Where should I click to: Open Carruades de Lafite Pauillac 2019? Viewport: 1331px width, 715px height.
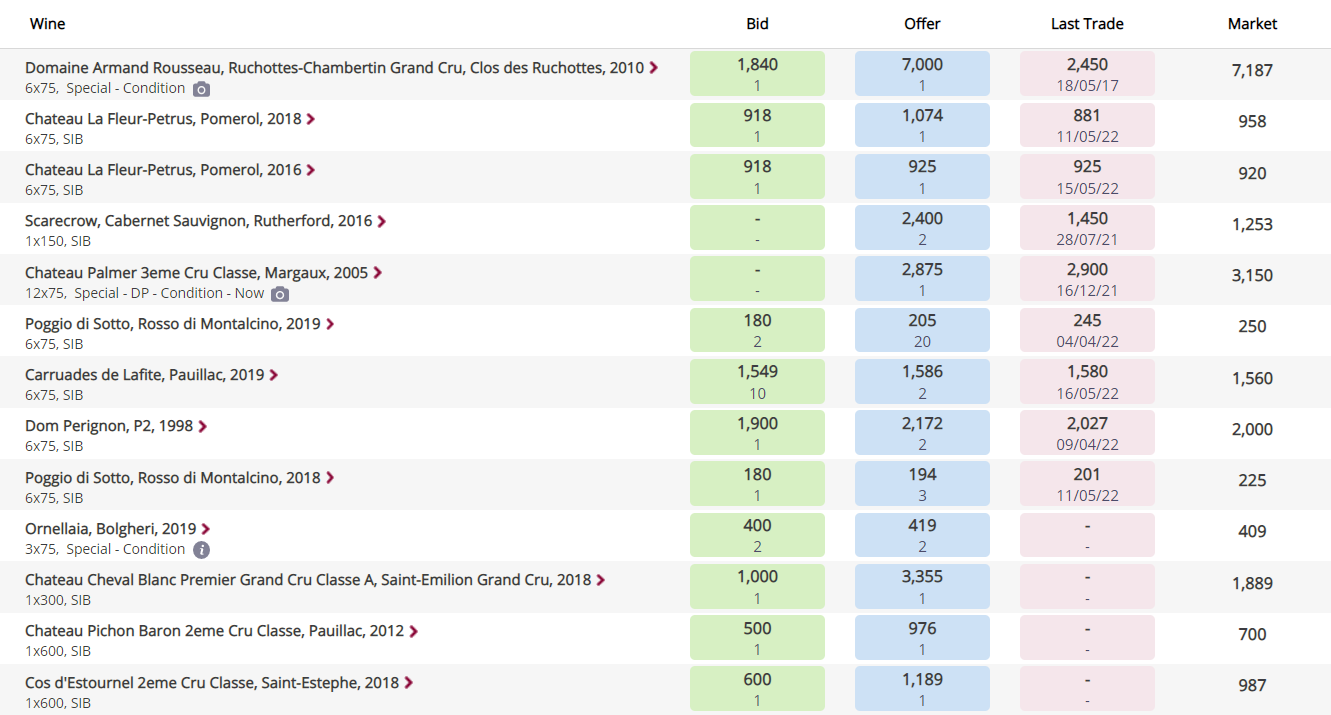(145, 375)
